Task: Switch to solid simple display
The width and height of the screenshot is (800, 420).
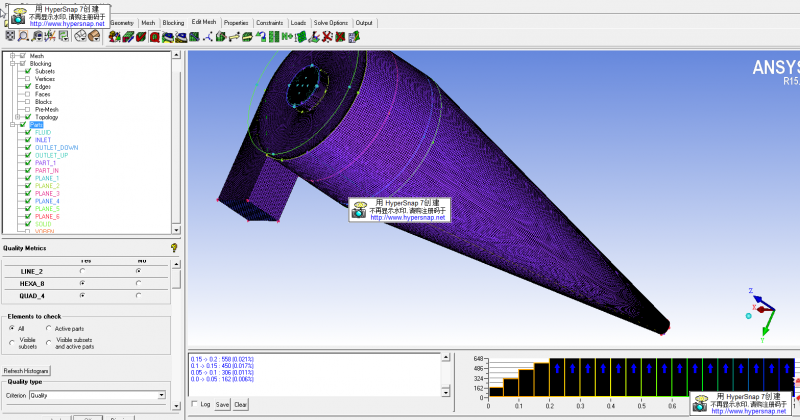Action: coord(94,36)
